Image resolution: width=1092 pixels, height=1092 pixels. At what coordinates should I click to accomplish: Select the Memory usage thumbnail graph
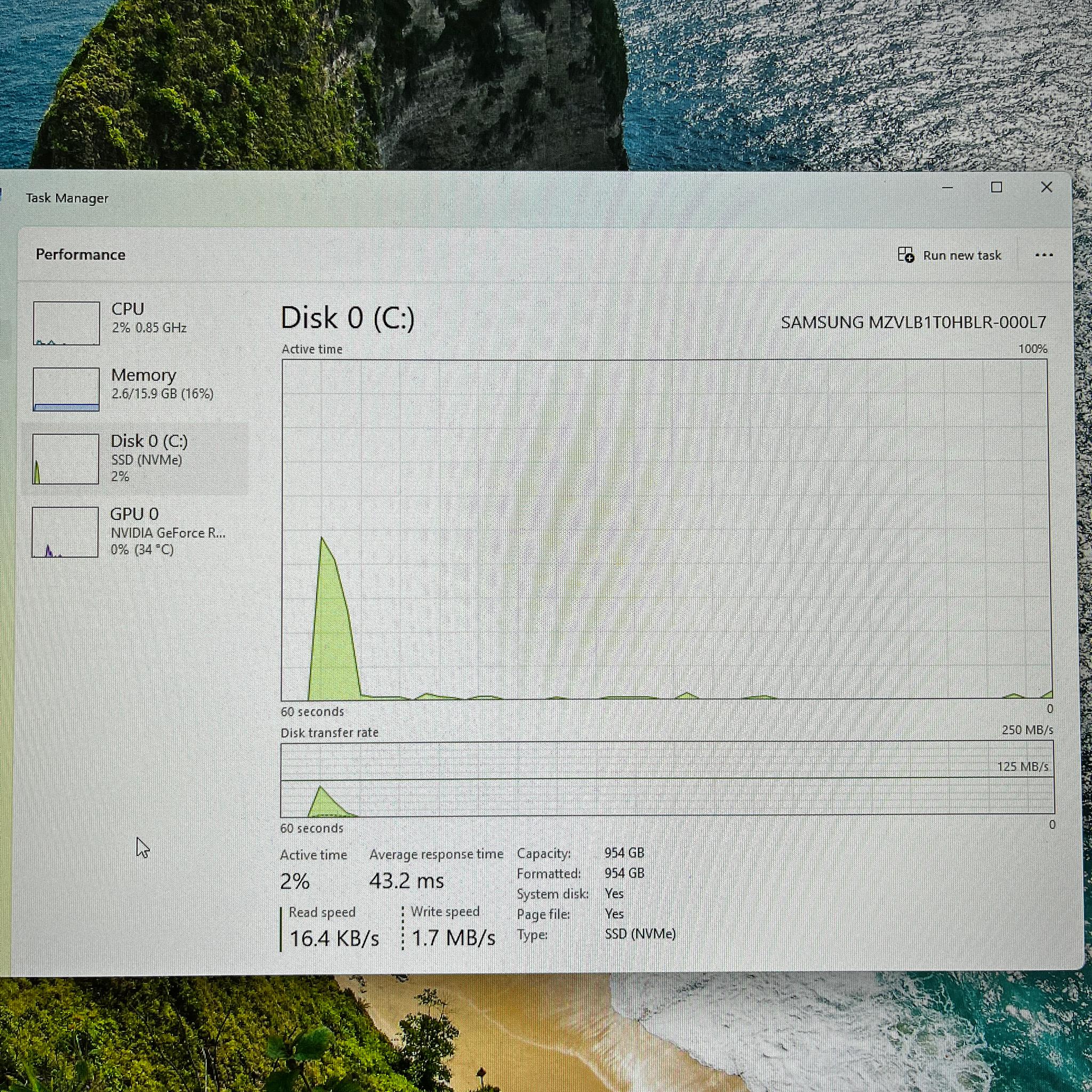(x=66, y=389)
